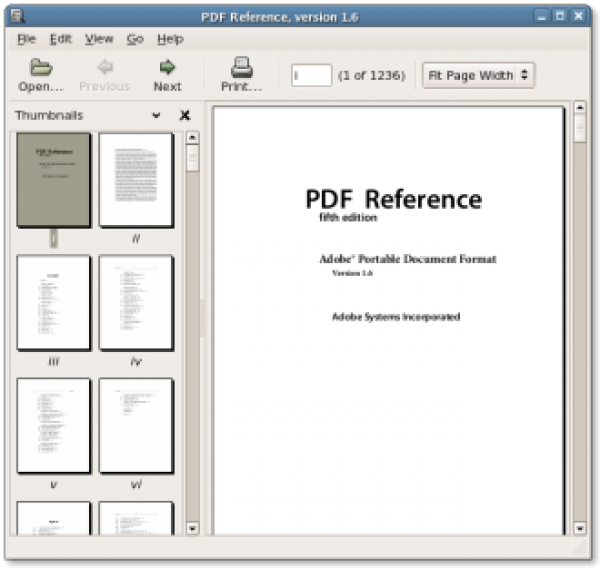The height and width of the screenshot is (568, 600).
Task: Click the thumbnails panel scroll down arrow
Action: (193, 528)
